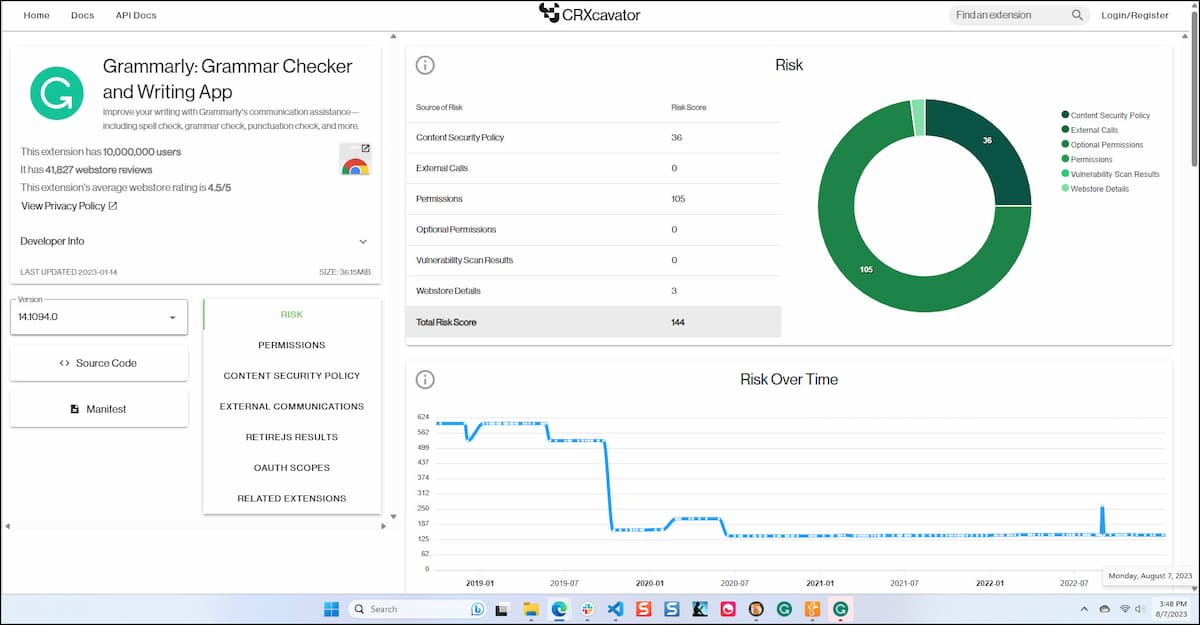Click the Login/Register button
The image size is (1200, 625).
click(1134, 15)
